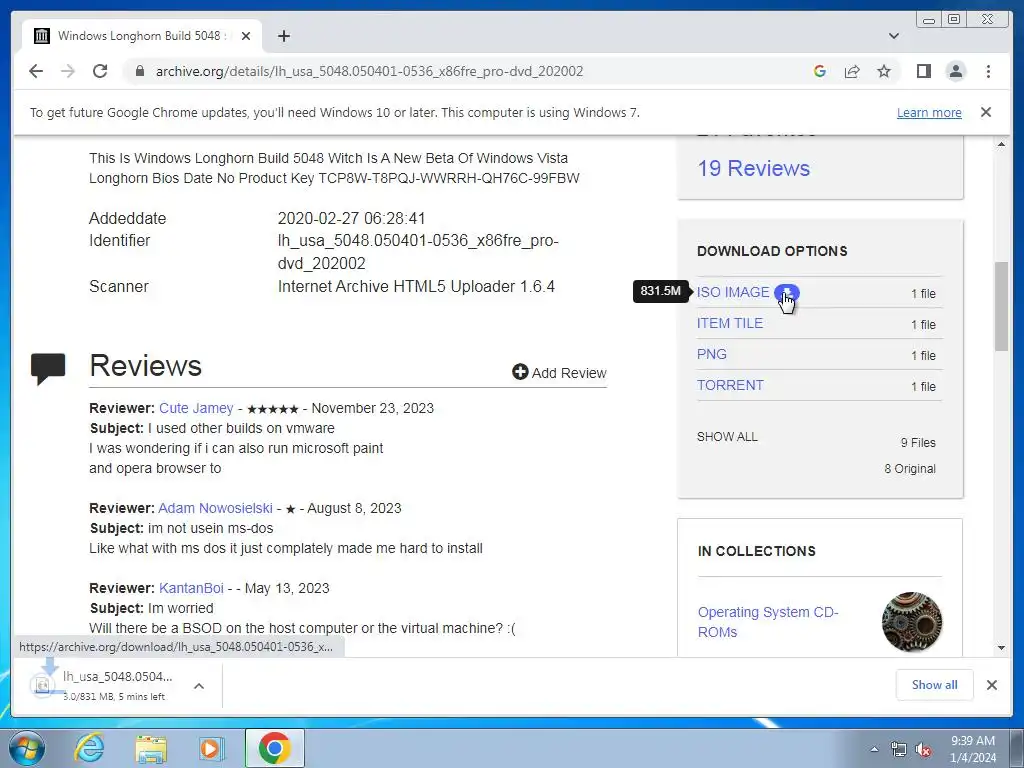Click SHOW ALL download files
1024x768 pixels.
(x=727, y=437)
